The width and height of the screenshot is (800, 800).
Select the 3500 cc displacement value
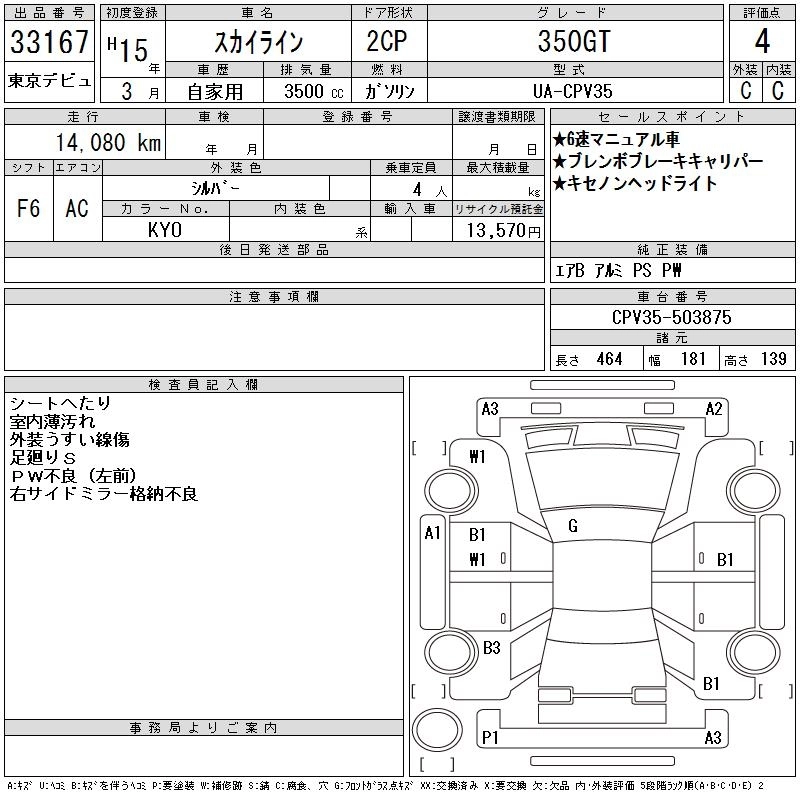314,91
